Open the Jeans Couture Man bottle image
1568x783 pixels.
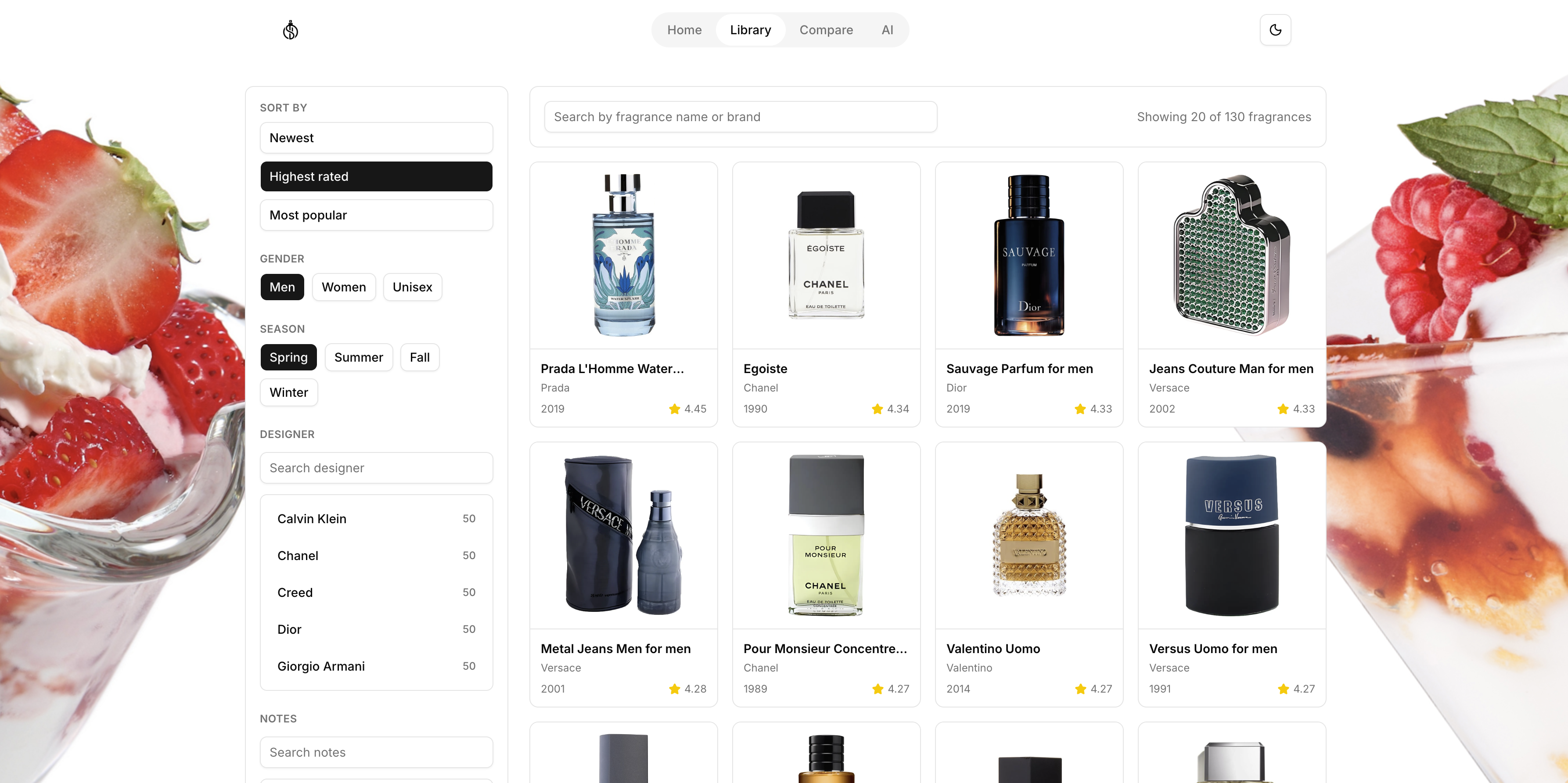pyautogui.click(x=1231, y=255)
